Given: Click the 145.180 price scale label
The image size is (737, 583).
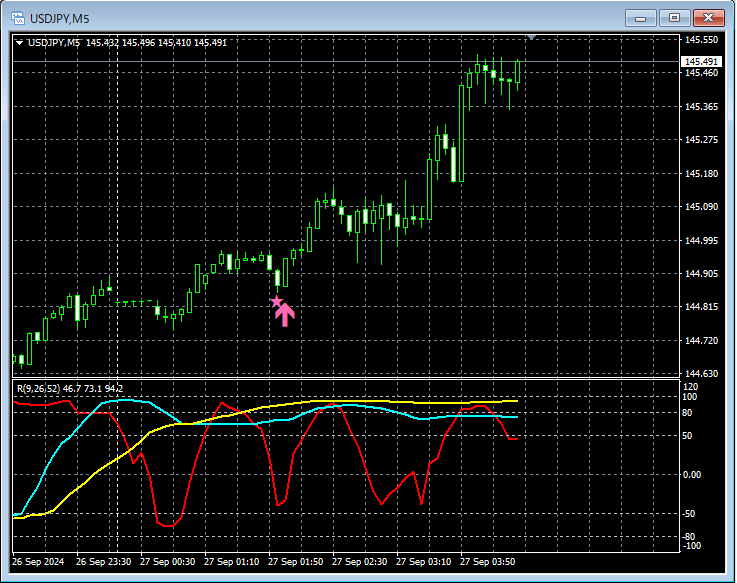Looking at the screenshot, I should [x=701, y=173].
